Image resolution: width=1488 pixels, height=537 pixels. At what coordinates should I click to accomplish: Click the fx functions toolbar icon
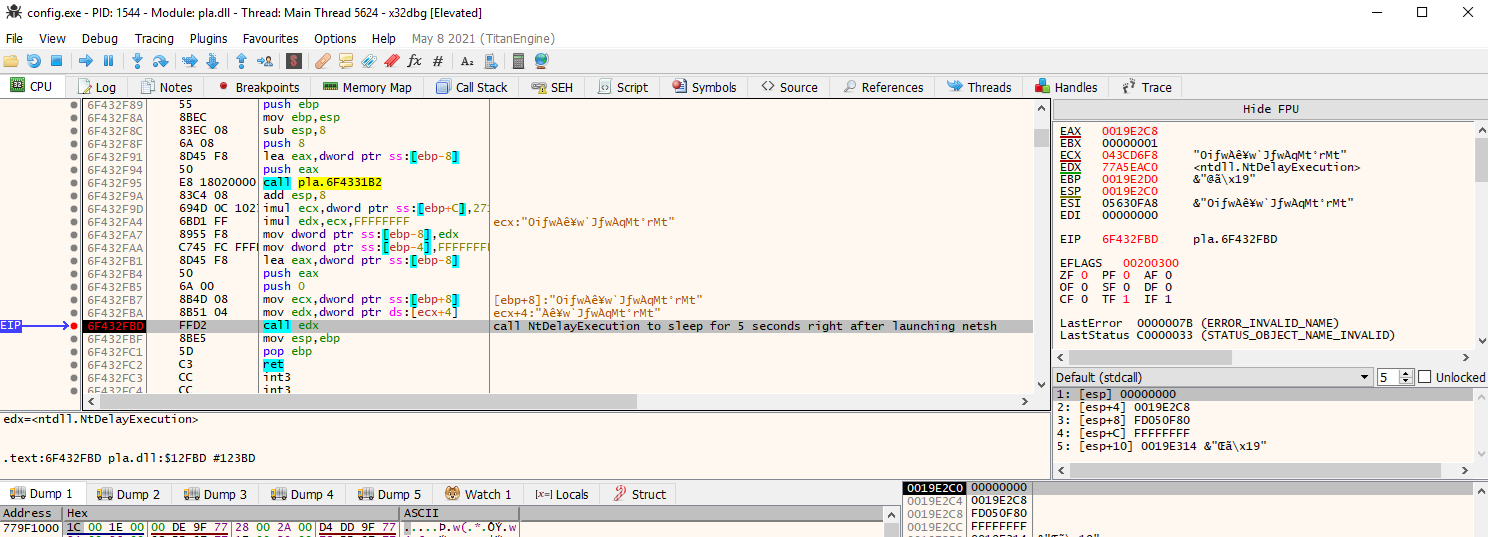click(x=414, y=61)
